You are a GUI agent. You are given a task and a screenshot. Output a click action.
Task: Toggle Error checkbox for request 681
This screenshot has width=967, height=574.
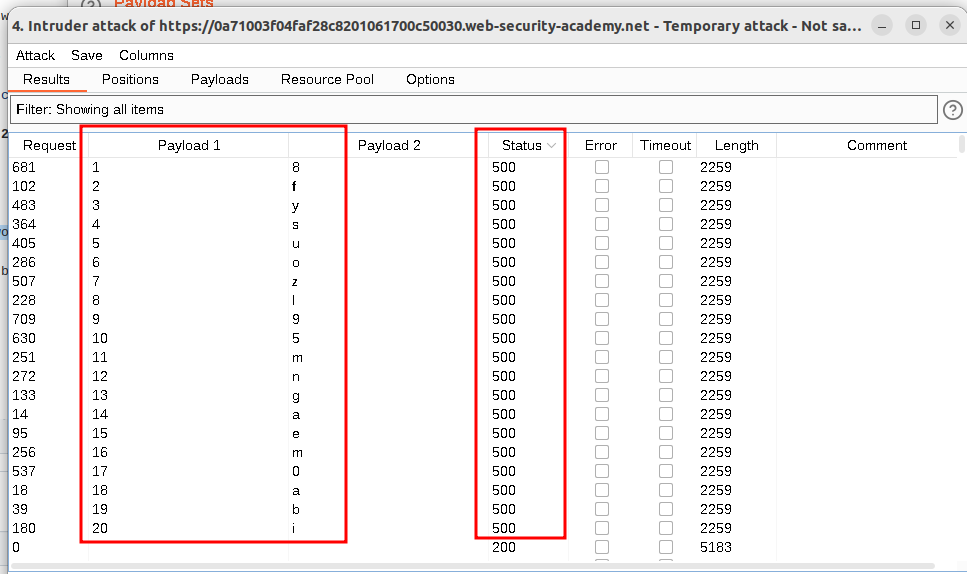coord(602,167)
